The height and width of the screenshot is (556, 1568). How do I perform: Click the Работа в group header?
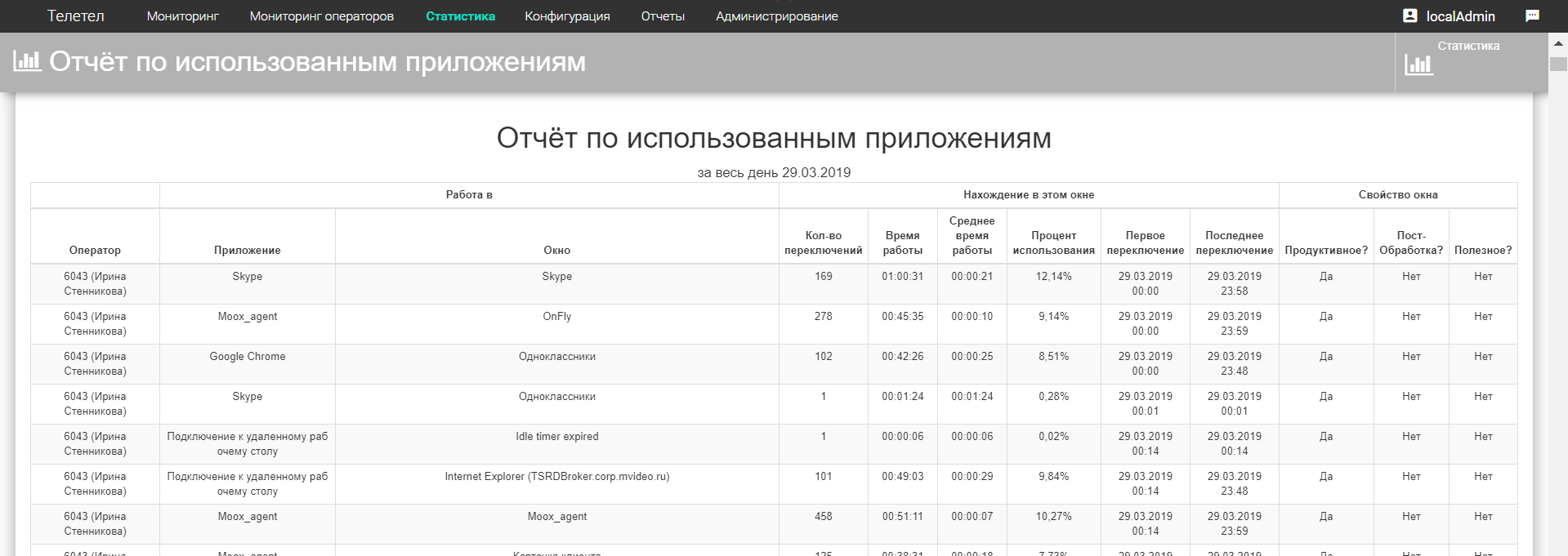pos(469,194)
